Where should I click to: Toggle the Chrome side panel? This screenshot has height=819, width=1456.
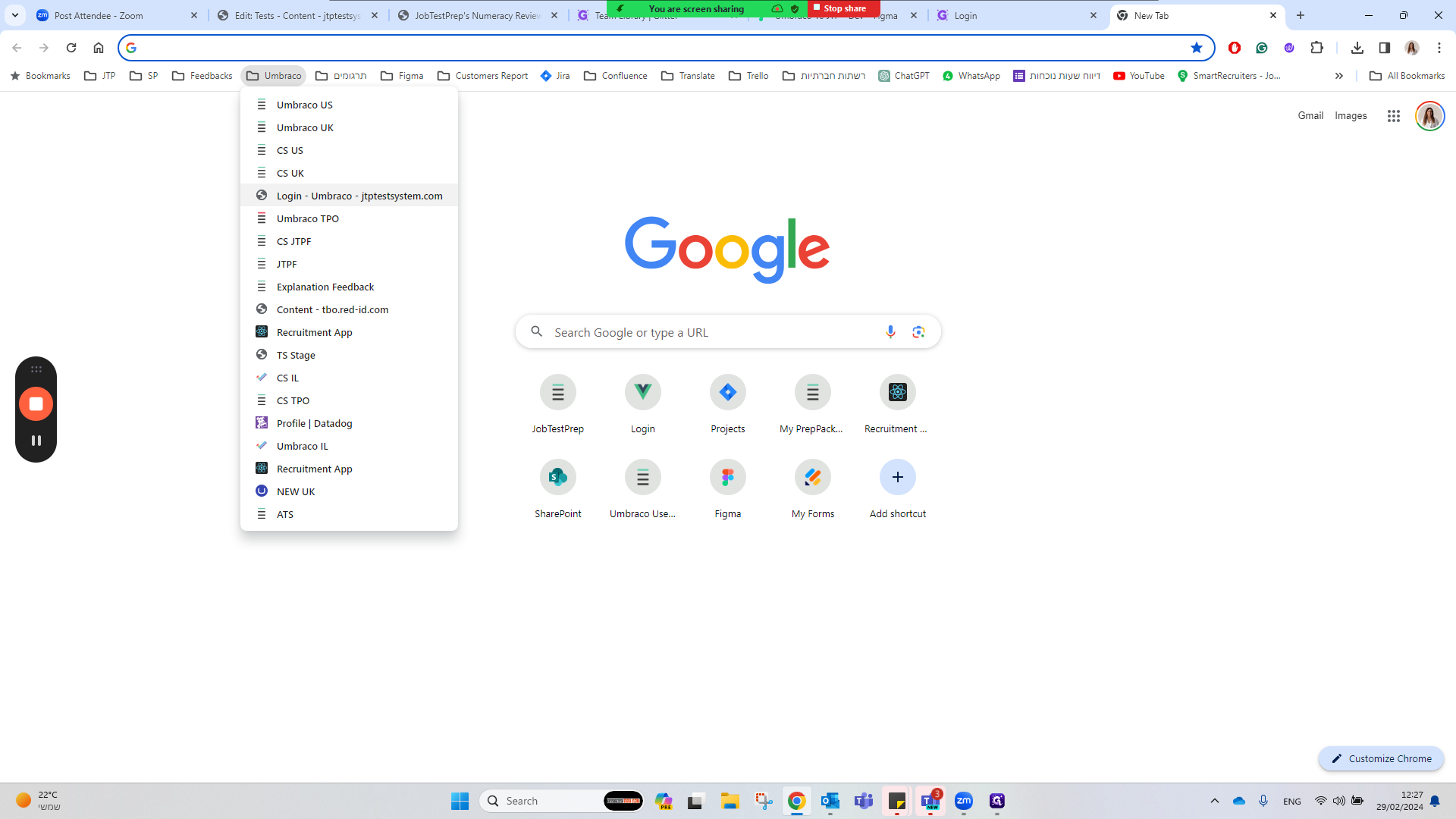point(1385,48)
